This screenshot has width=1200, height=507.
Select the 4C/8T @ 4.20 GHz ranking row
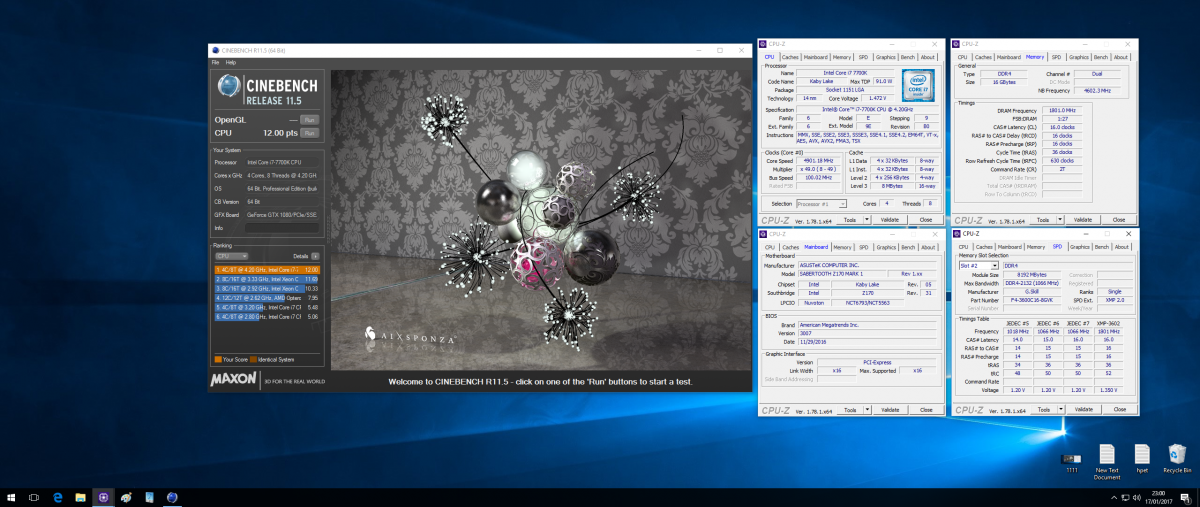(x=267, y=269)
